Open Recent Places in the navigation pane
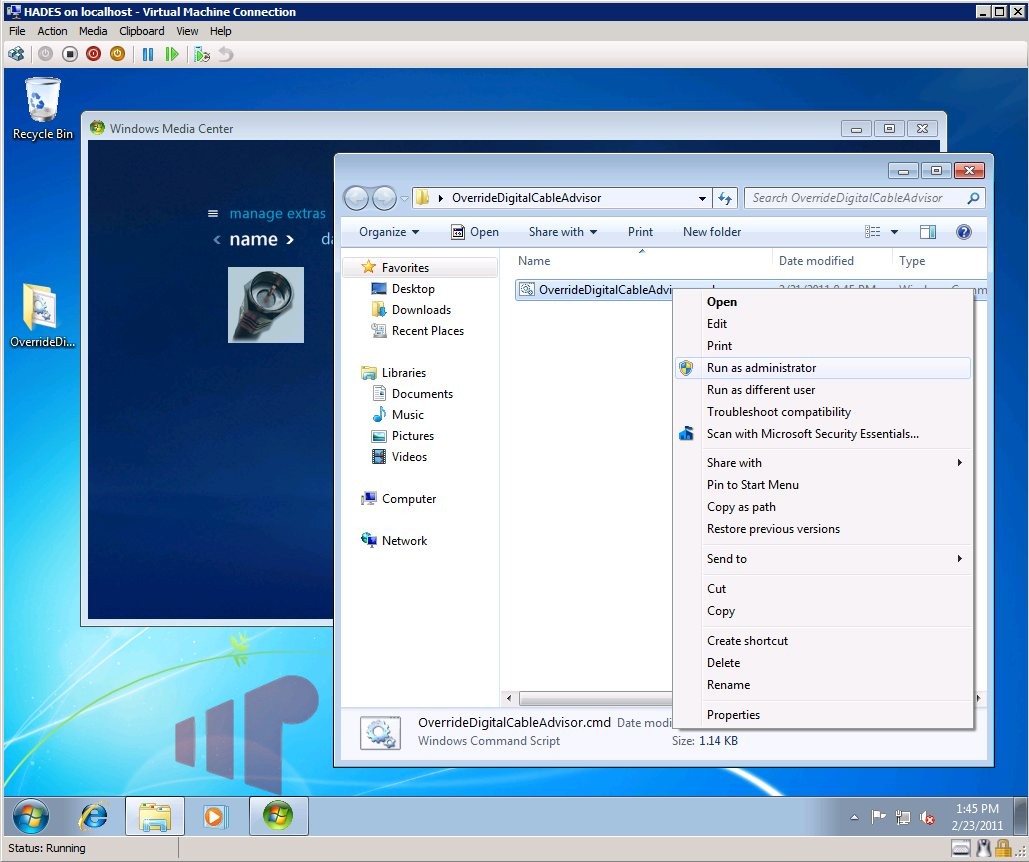Image resolution: width=1029 pixels, height=862 pixels. click(428, 331)
